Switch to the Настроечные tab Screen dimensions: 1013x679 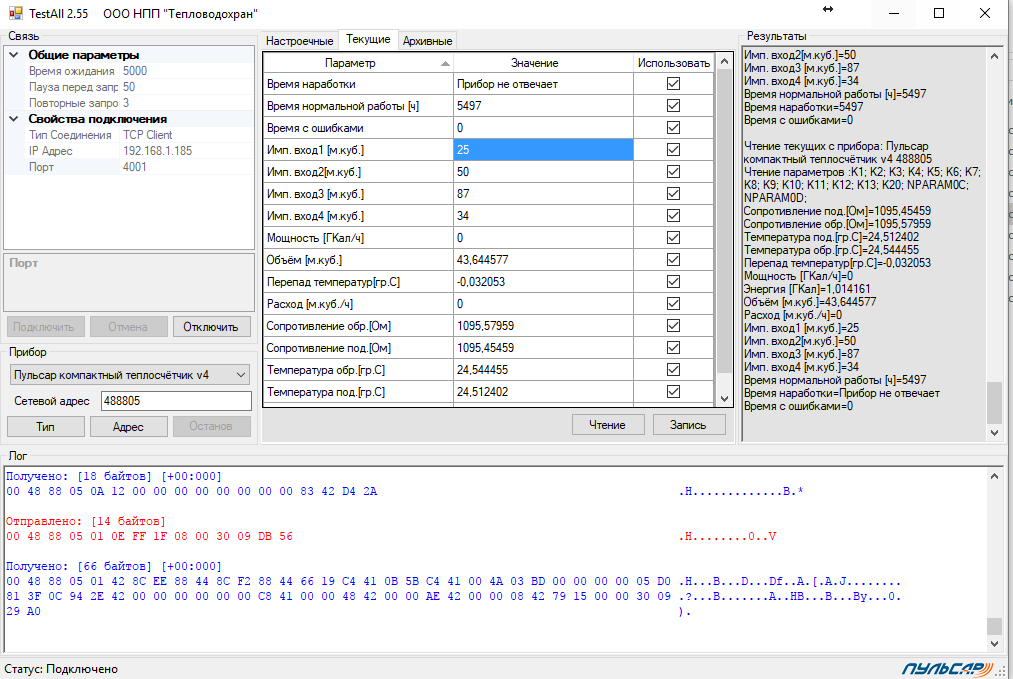click(300, 41)
